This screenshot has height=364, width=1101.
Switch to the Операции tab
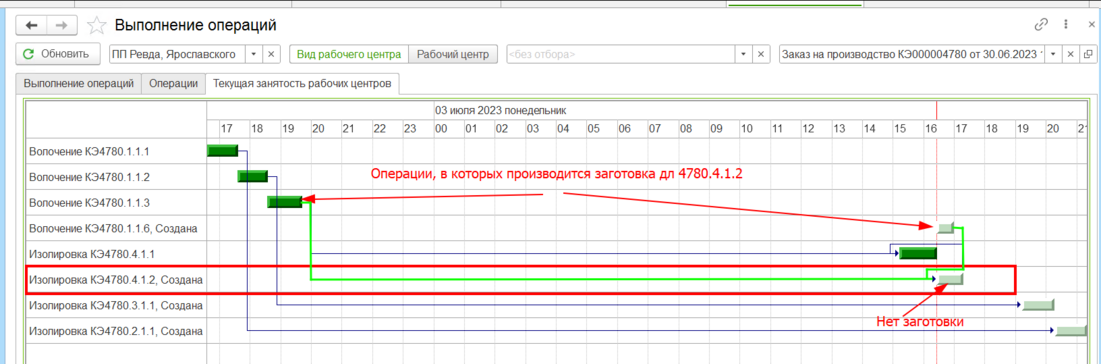[173, 83]
